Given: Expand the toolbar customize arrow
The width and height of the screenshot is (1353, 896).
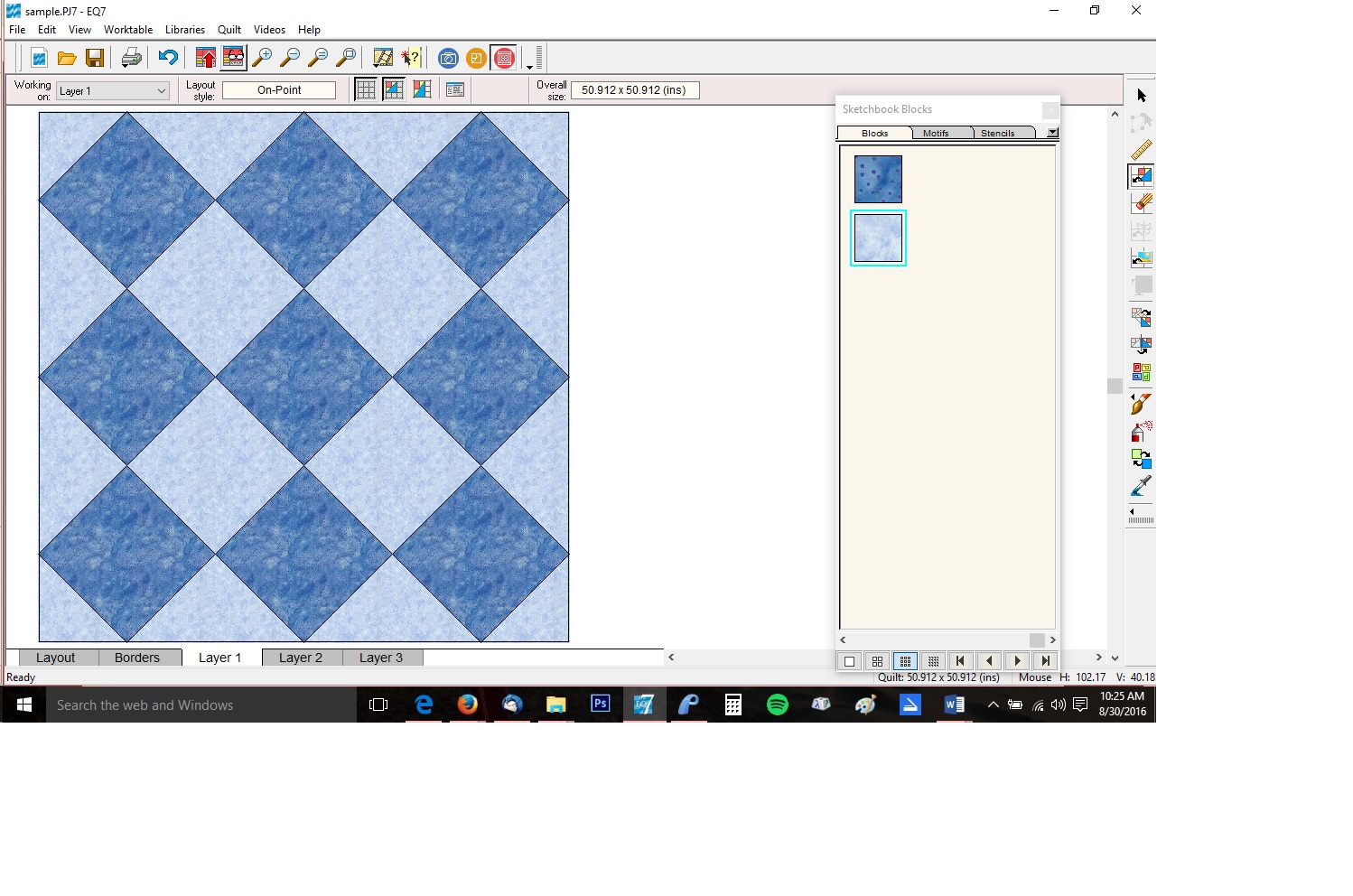Looking at the screenshot, I should pos(530,66).
